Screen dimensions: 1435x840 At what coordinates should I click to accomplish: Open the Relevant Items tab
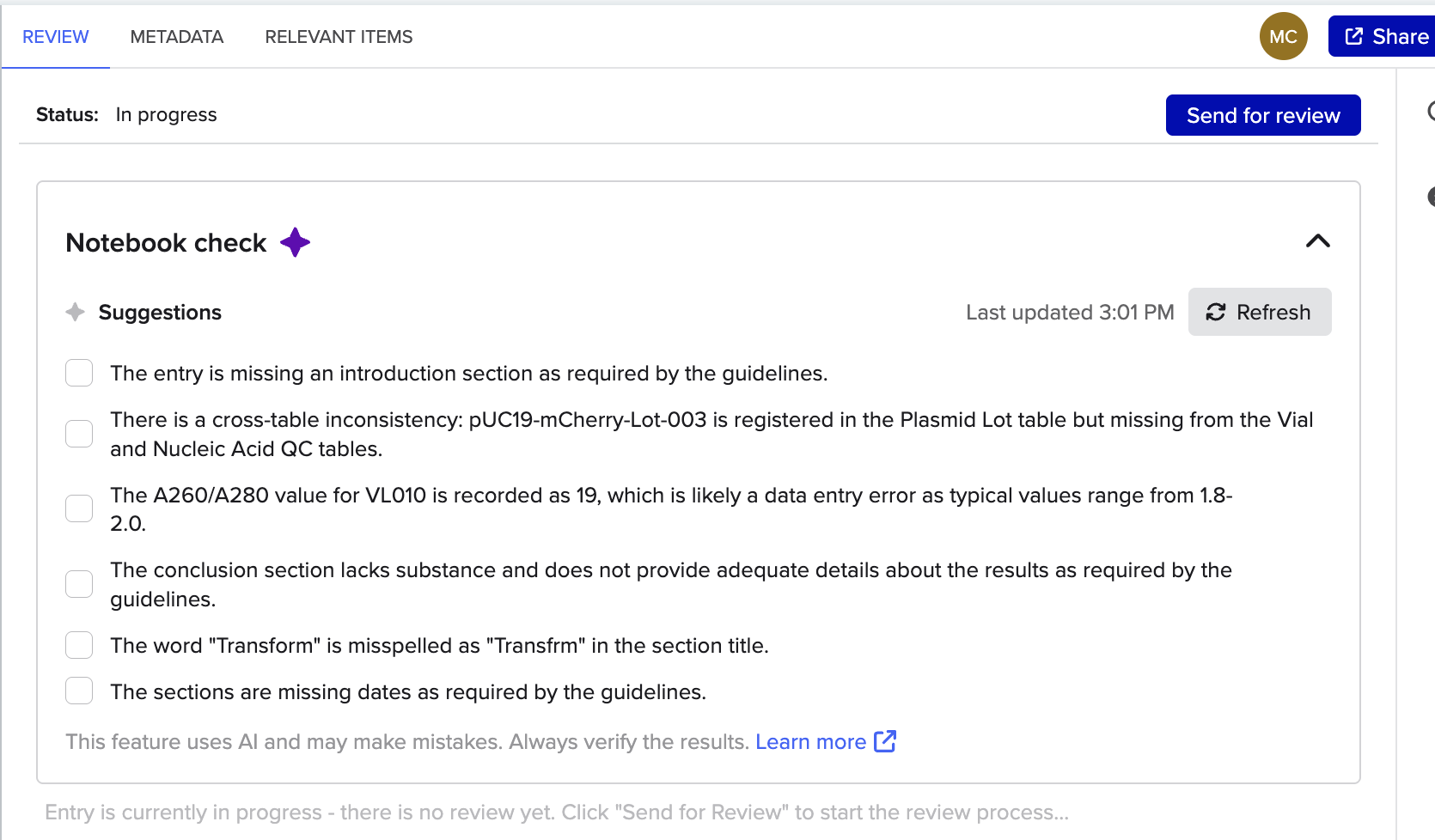(339, 37)
